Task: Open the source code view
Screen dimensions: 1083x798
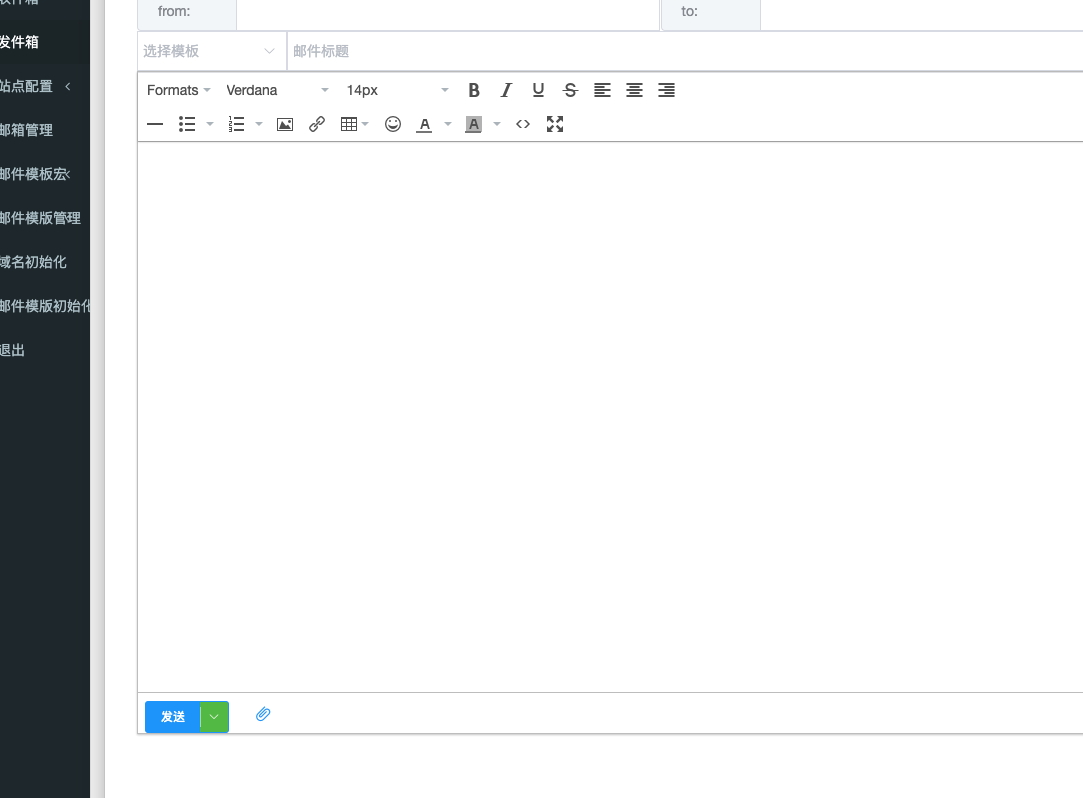Action: pyautogui.click(x=523, y=124)
